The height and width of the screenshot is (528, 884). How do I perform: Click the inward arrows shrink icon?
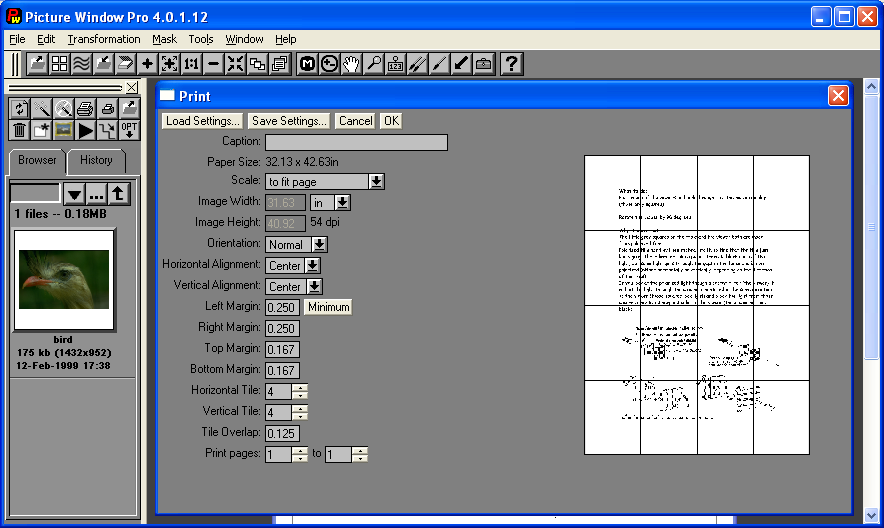(x=235, y=64)
